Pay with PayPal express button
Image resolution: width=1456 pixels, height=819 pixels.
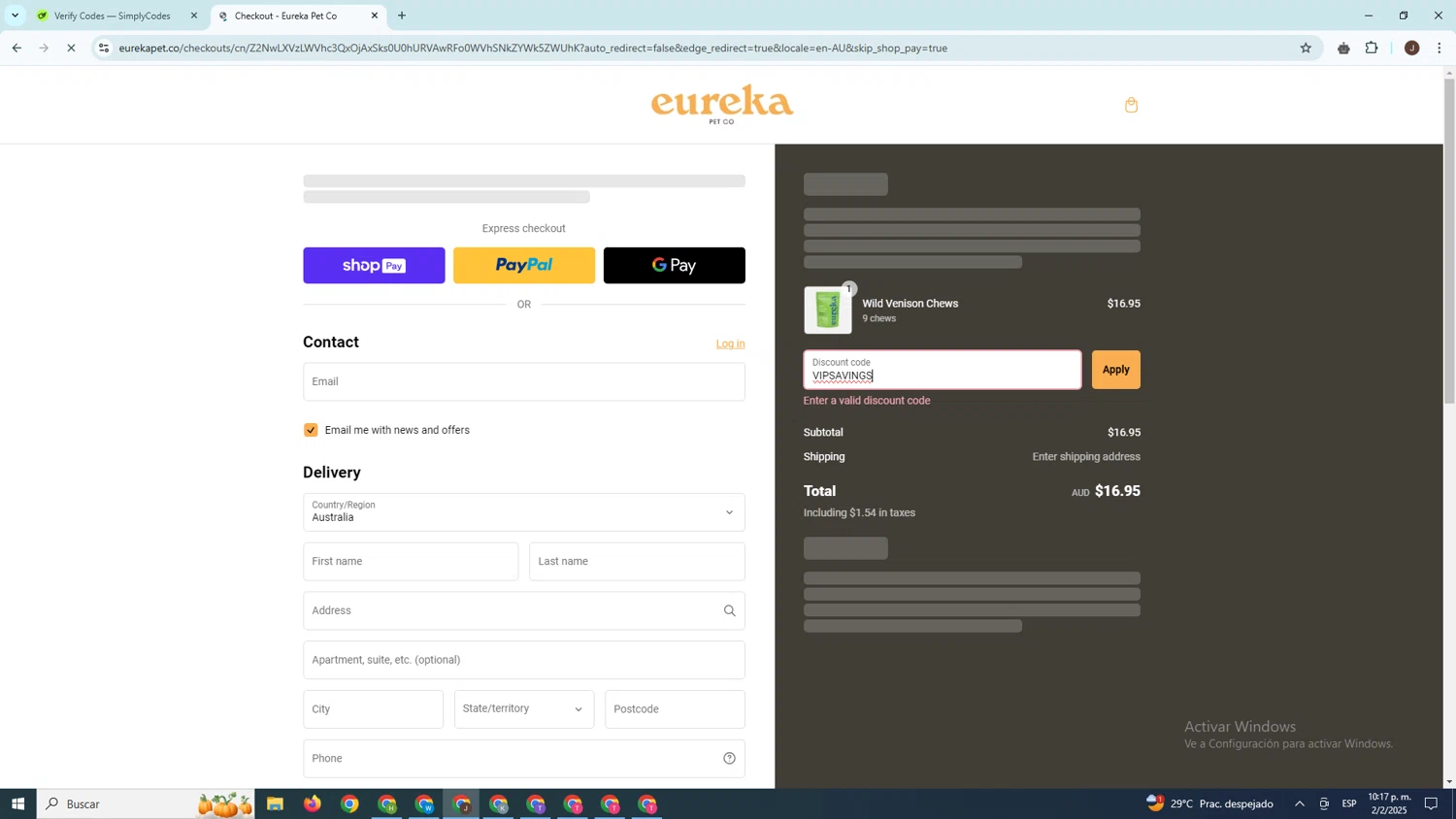524,265
